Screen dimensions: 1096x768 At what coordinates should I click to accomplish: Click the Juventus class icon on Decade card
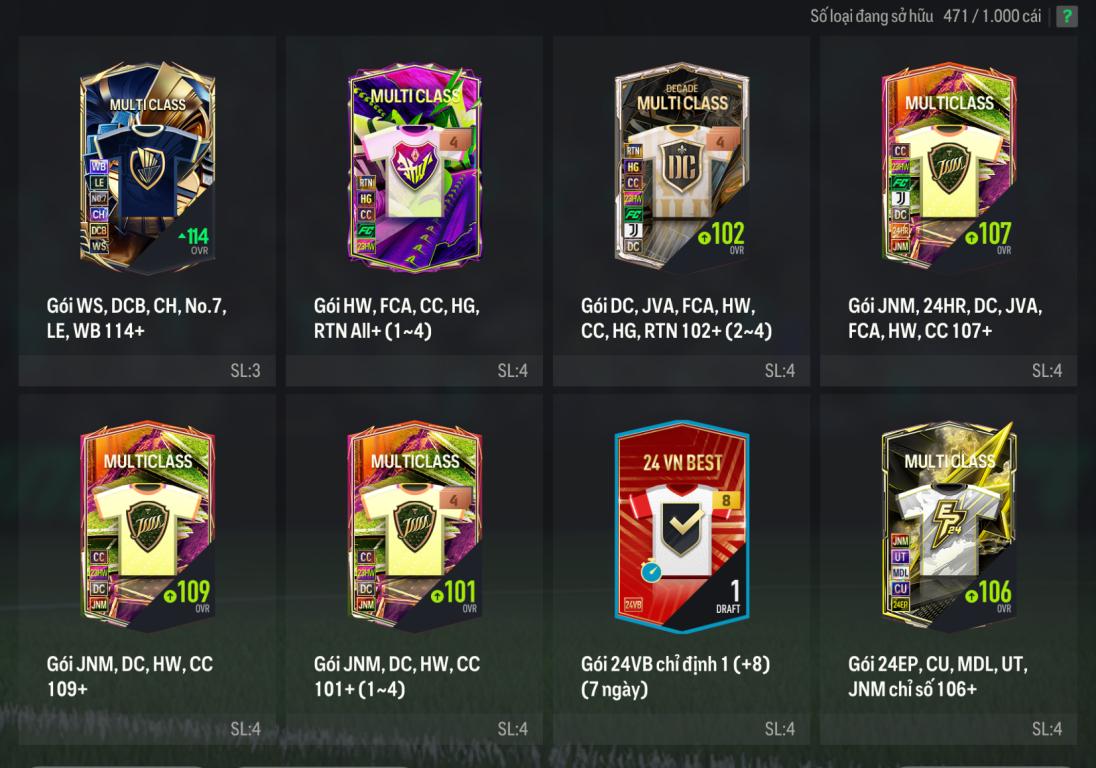tap(633, 231)
